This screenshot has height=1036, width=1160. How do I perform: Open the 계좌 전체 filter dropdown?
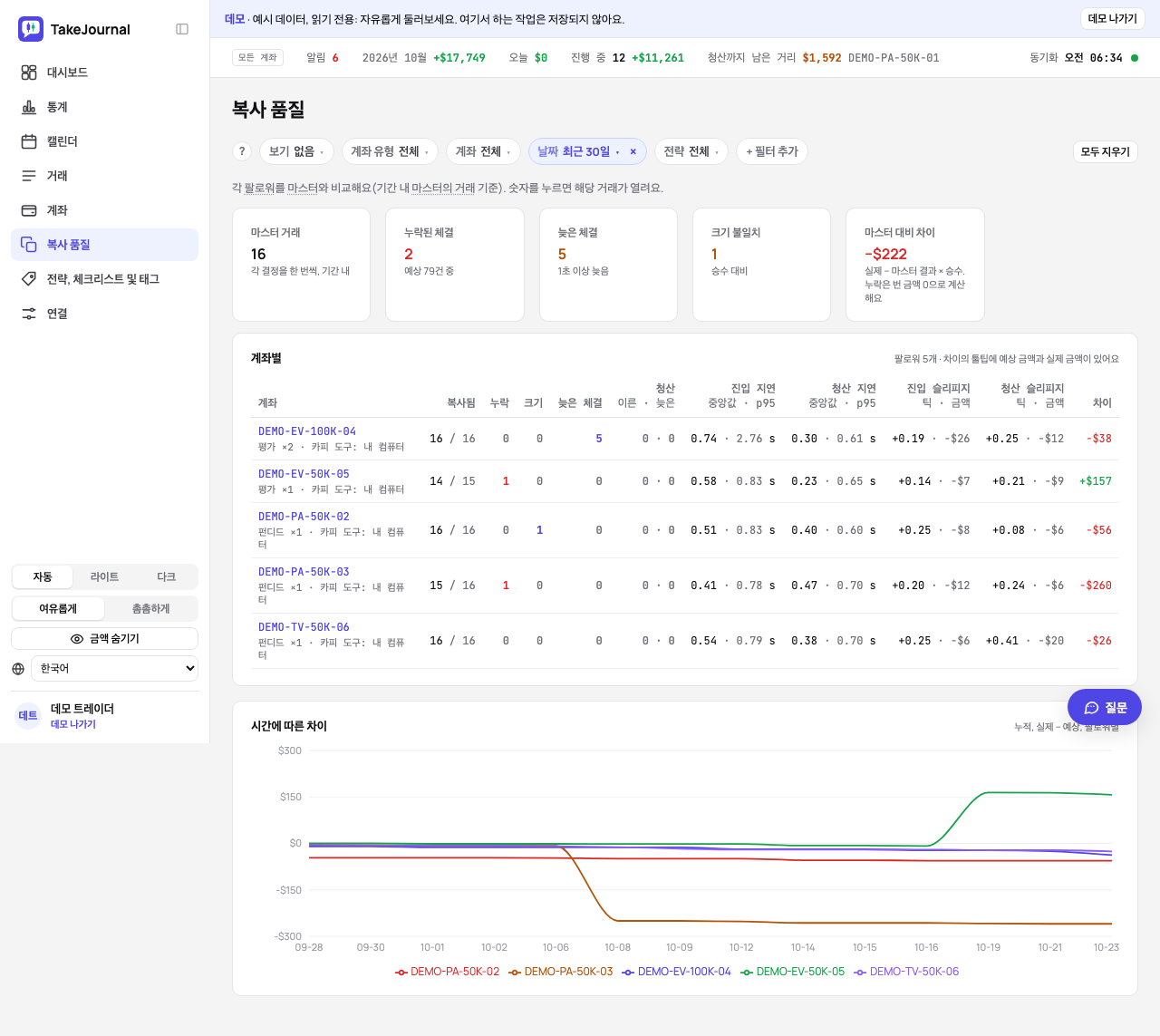[483, 151]
